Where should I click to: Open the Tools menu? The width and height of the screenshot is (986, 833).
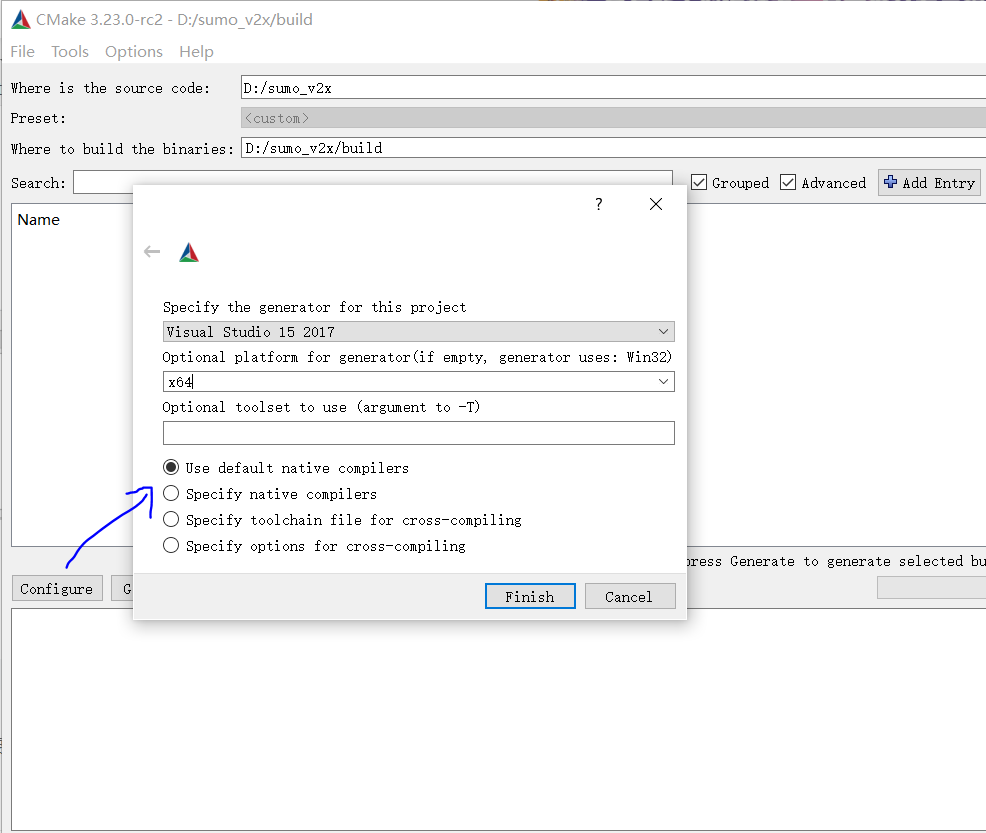pos(70,52)
